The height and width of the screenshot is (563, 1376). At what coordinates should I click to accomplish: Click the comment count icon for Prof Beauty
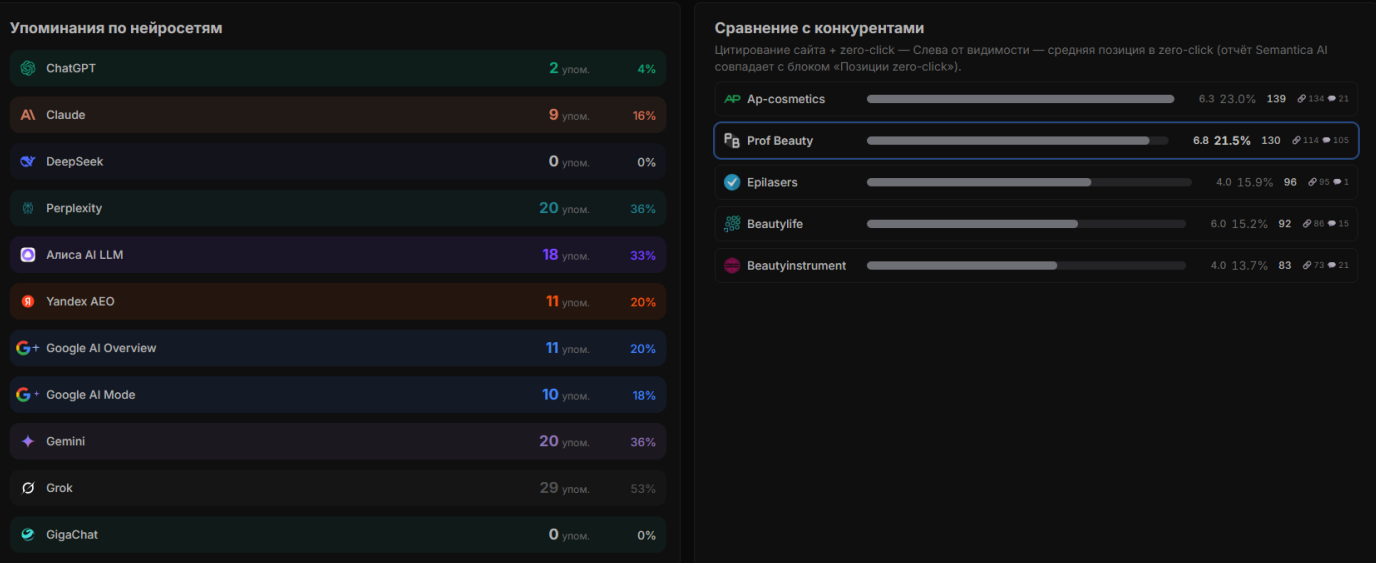pos(1327,141)
